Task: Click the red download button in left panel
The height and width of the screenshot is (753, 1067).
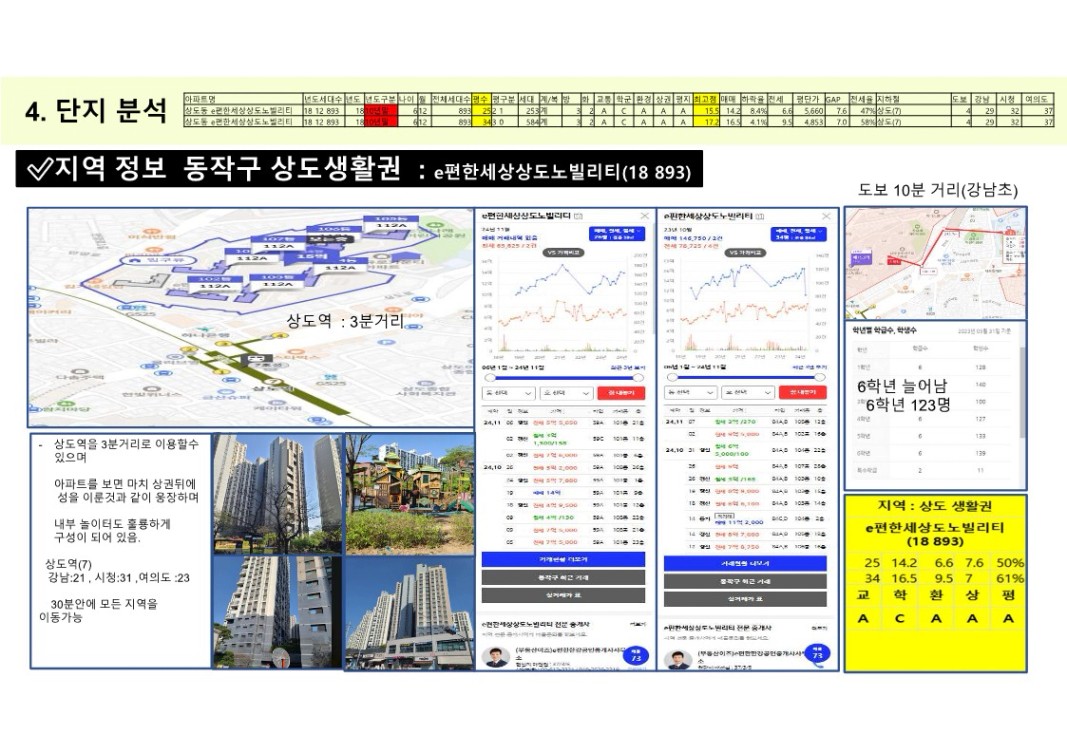Action: point(621,393)
